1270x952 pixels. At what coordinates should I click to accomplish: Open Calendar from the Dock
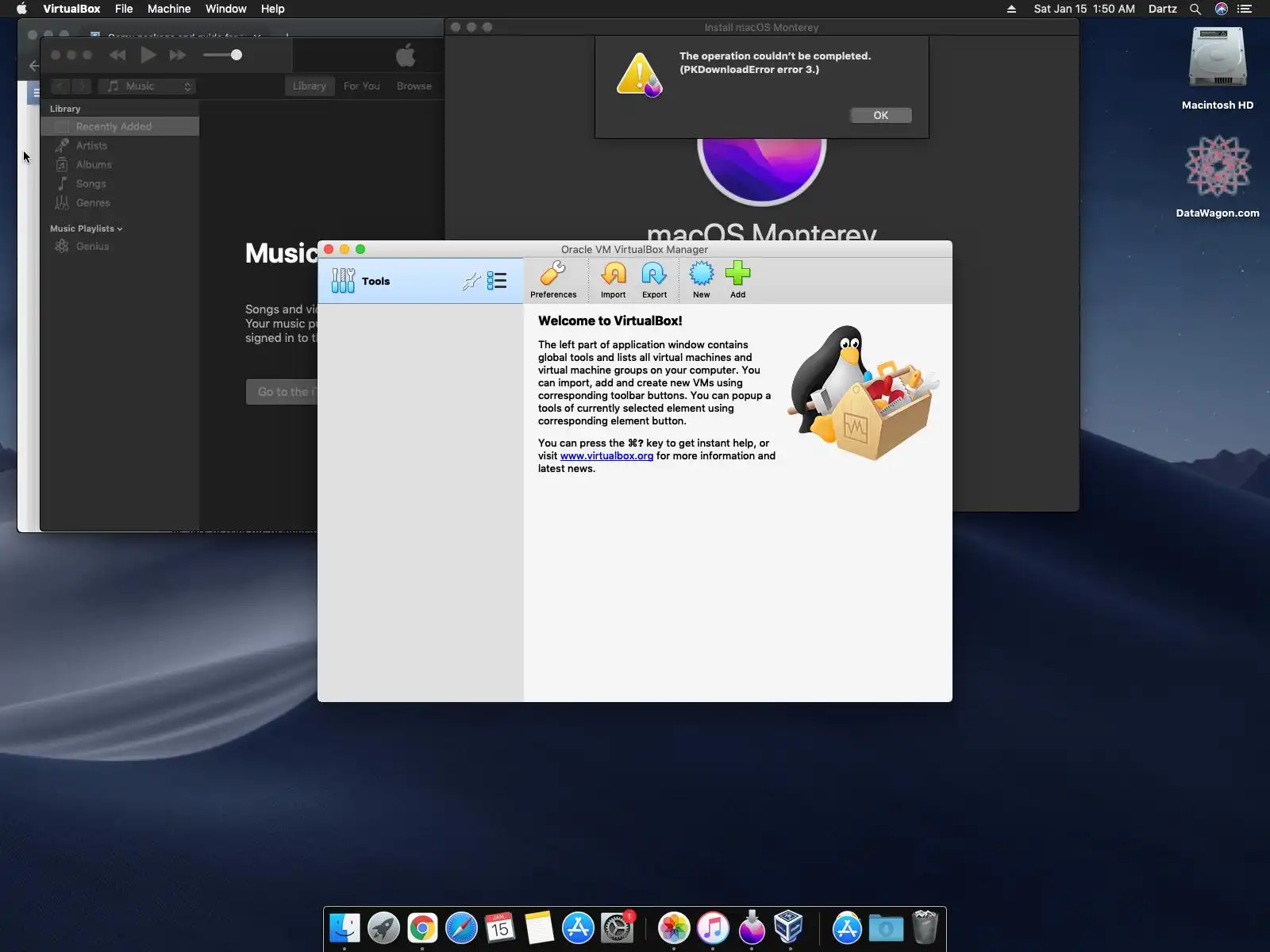click(x=500, y=927)
